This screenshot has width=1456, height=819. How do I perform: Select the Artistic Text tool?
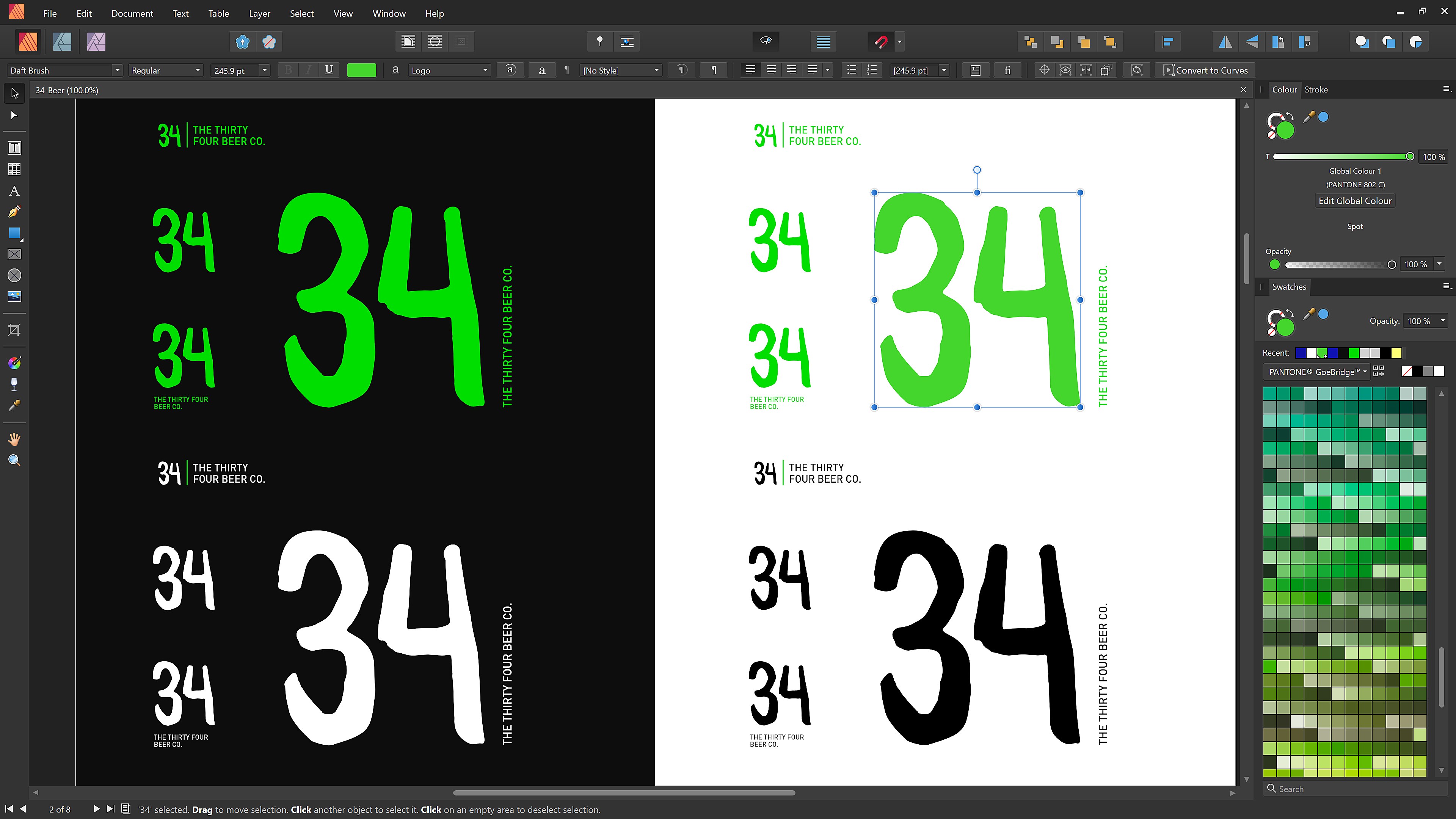(14, 191)
